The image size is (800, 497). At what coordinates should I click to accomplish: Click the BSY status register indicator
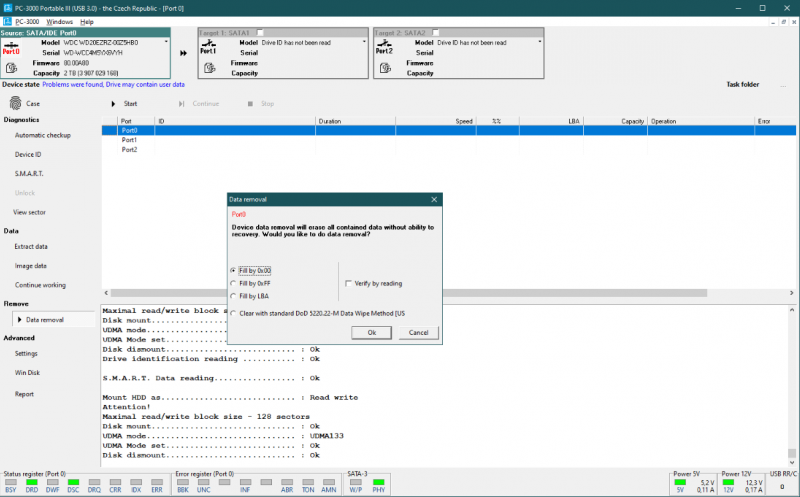11,482
